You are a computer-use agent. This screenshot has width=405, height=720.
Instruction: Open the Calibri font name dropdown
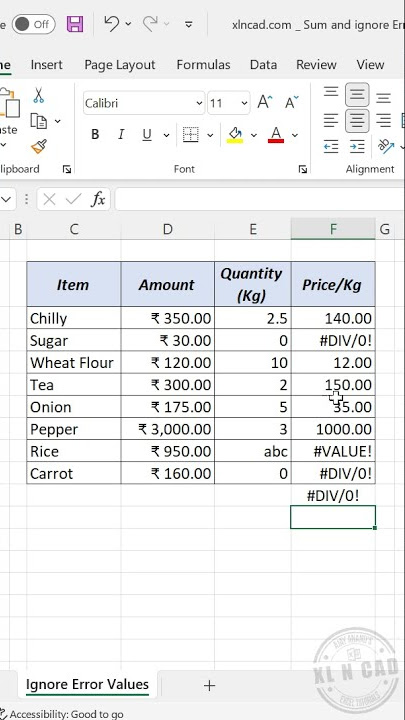point(199,103)
